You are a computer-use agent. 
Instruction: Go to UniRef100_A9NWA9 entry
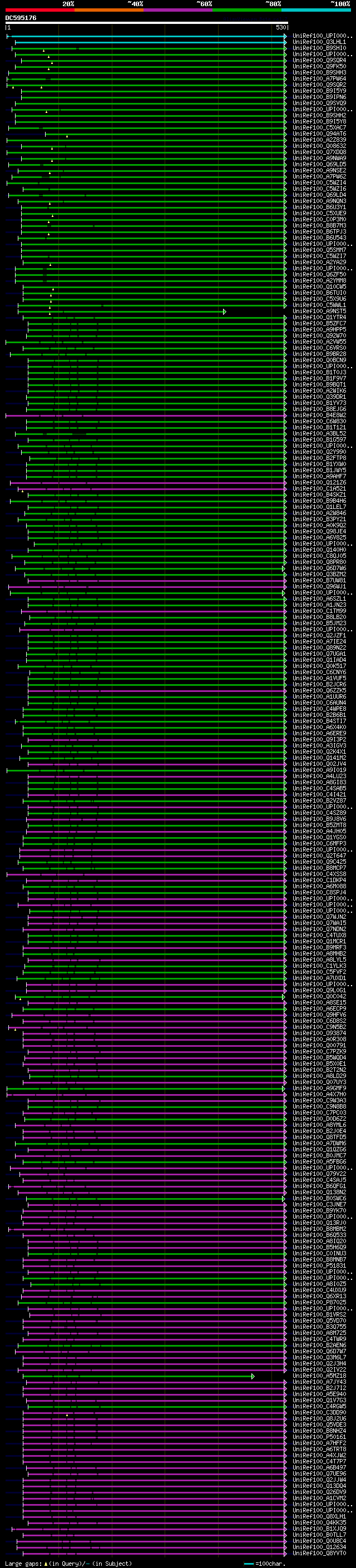(319, 159)
